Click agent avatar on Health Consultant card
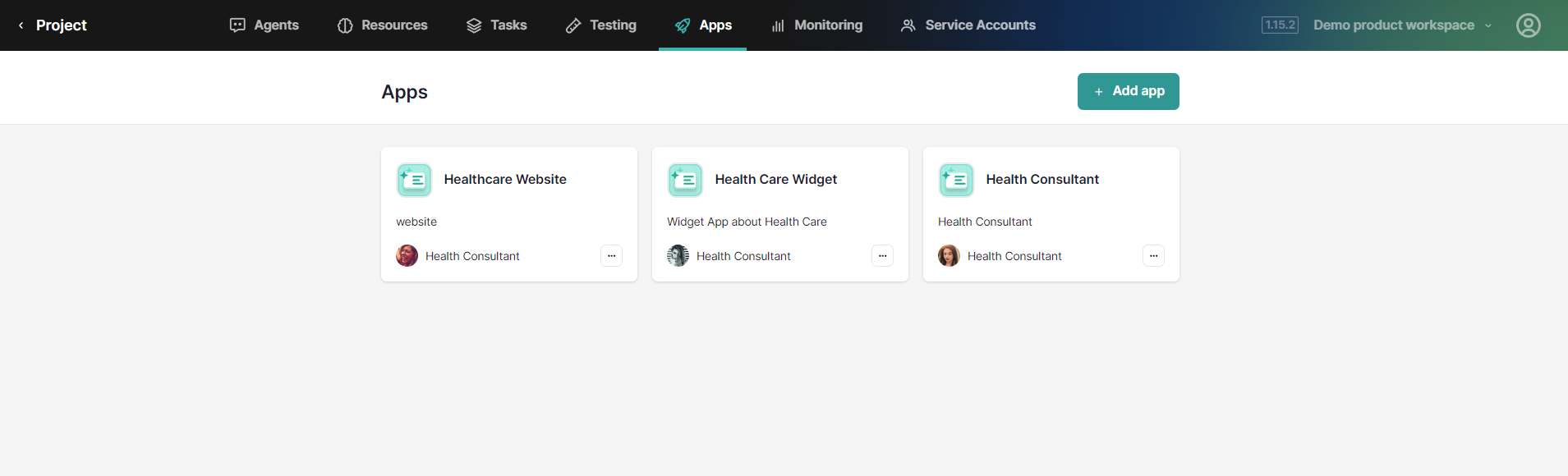1568x476 pixels. [949, 256]
